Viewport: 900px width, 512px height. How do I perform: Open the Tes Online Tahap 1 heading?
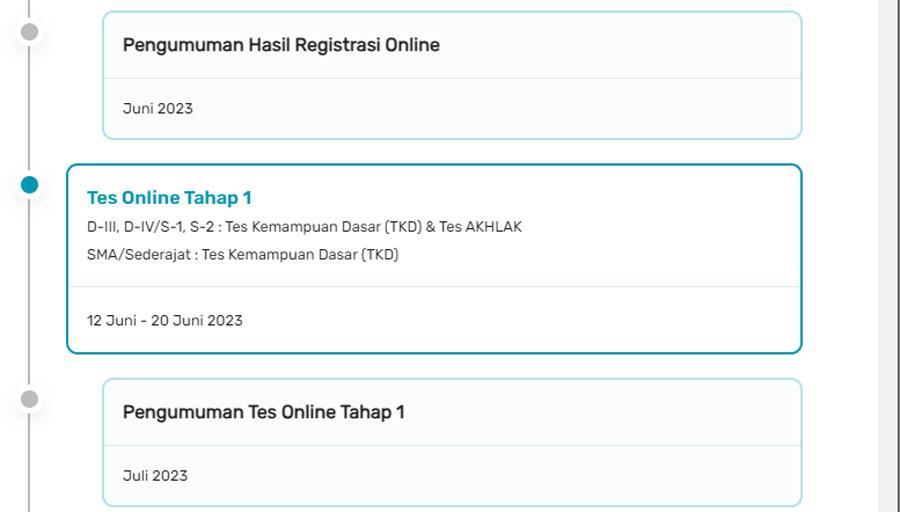click(169, 198)
